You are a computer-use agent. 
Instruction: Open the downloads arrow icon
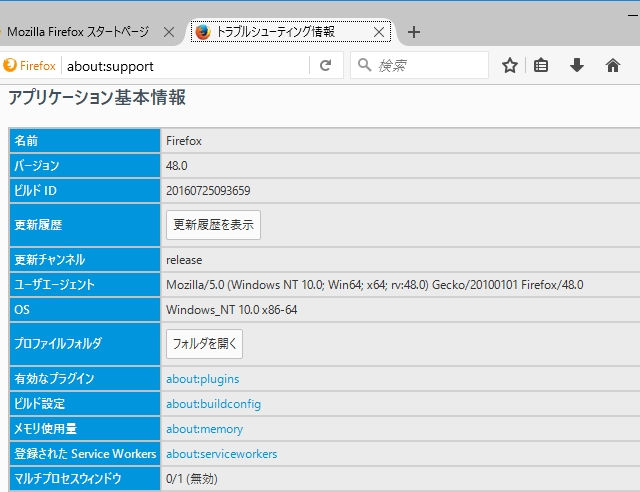577,65
